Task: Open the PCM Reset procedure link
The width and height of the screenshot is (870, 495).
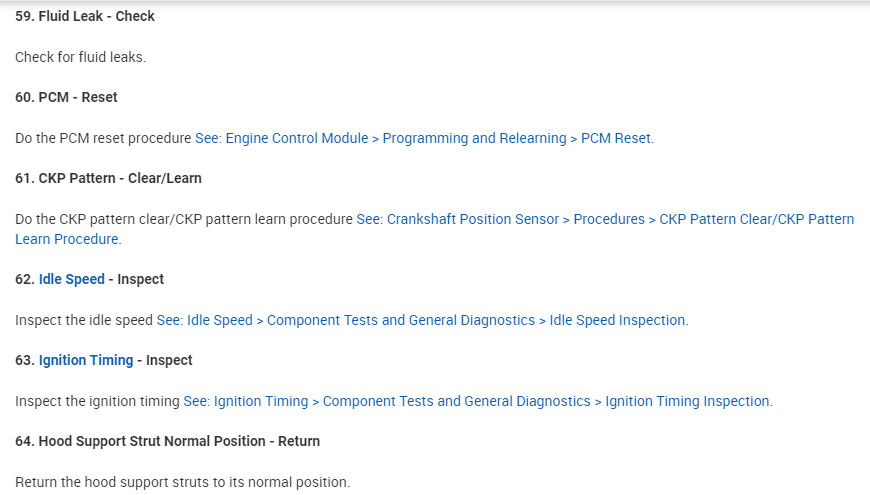Action: point(424,138)
